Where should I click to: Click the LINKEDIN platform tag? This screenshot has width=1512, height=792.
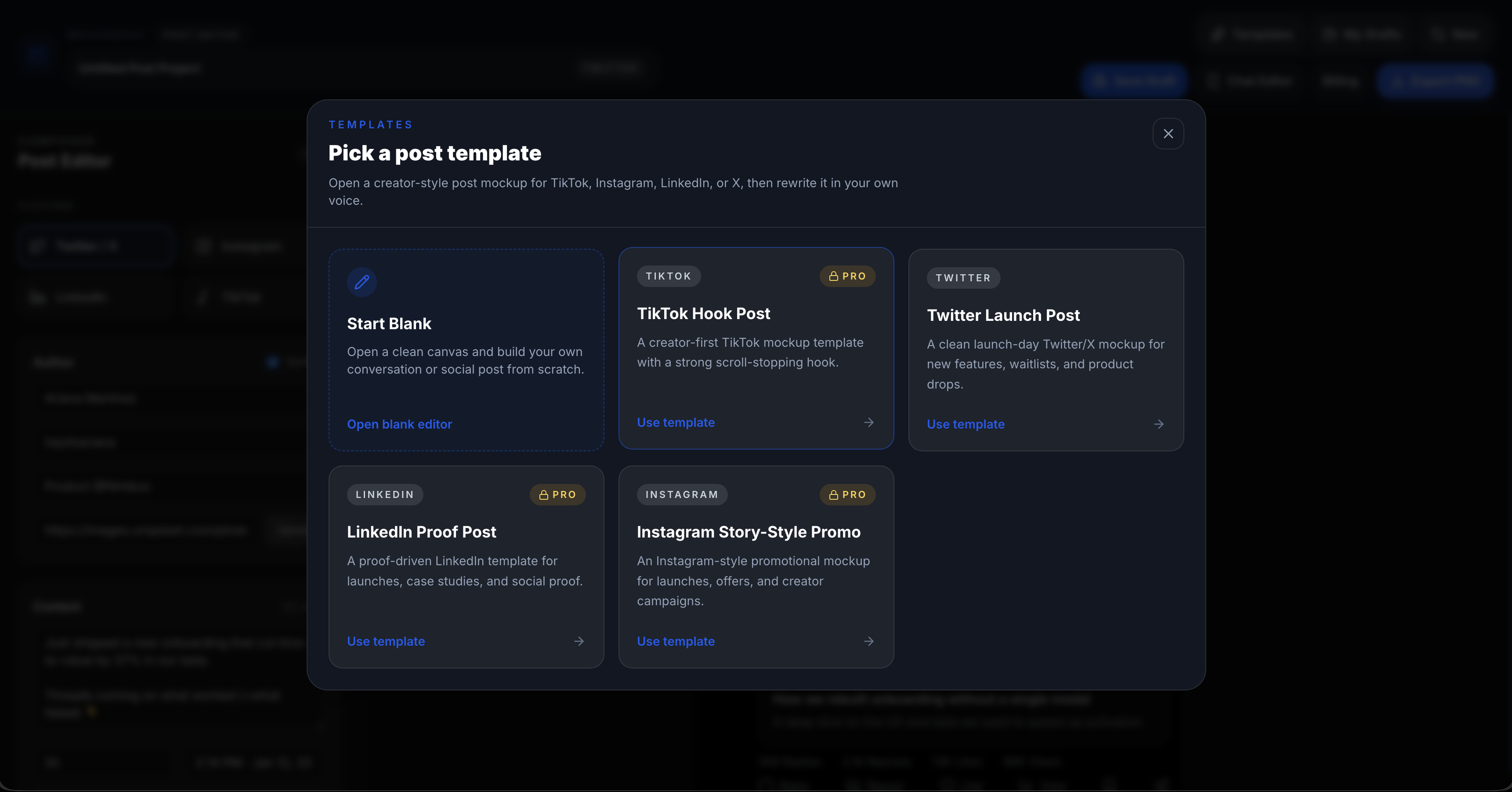pyautogui.click(x=384, y=494)
